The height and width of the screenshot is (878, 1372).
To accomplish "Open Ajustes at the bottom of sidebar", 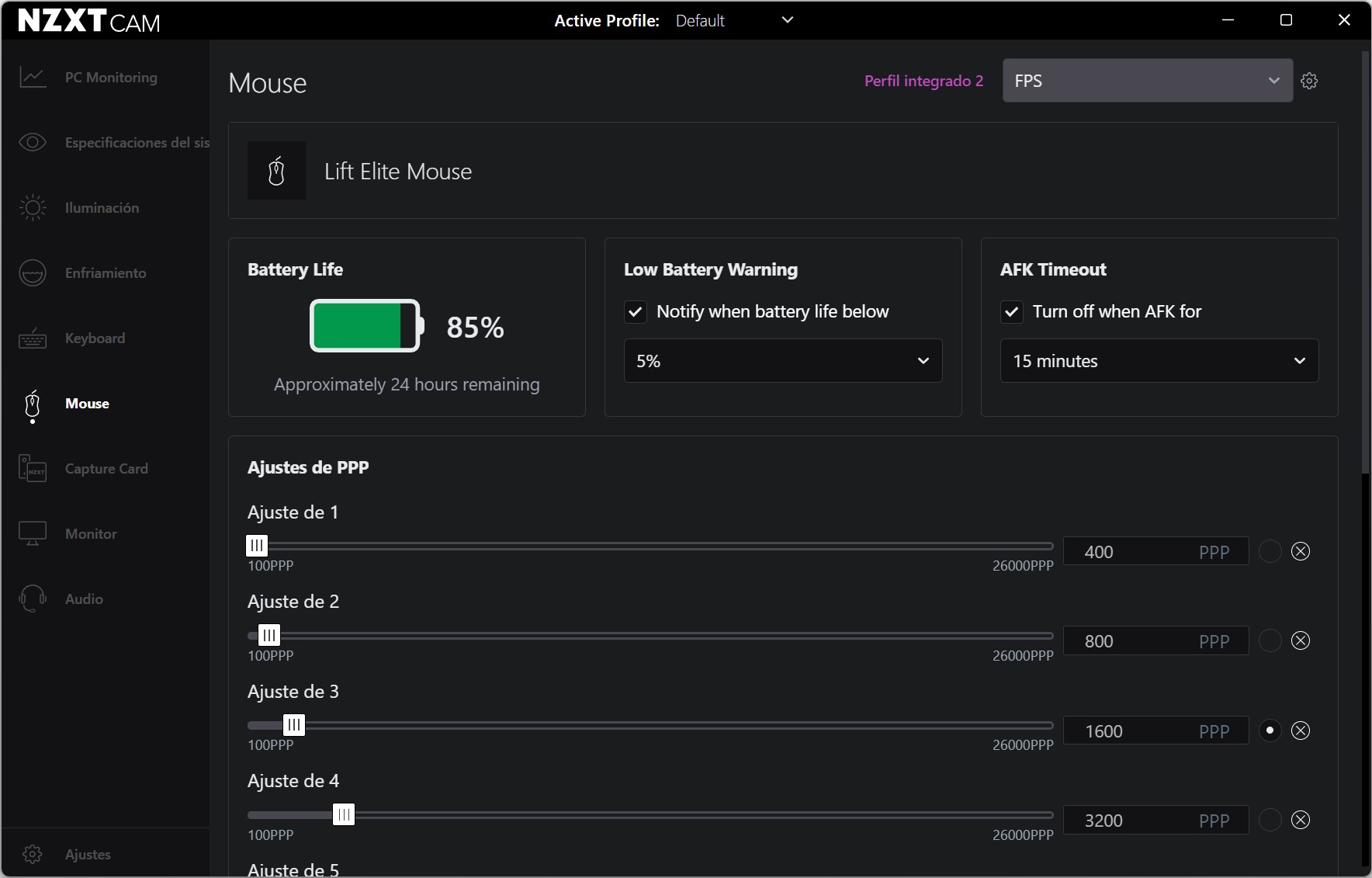I will pyautogui.click(x=87, y=855).
